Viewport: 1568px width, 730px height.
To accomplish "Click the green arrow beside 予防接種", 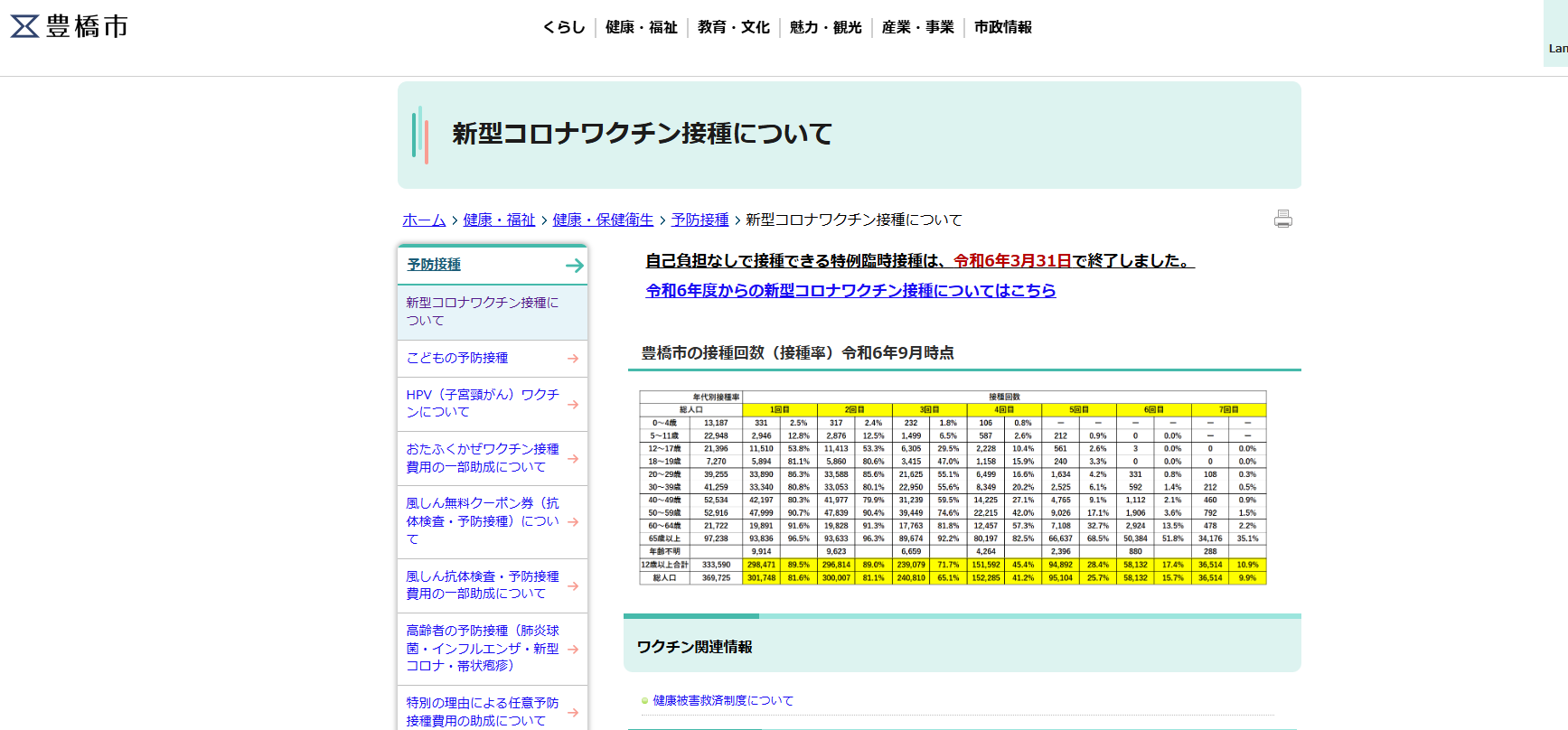I will 574,266.
